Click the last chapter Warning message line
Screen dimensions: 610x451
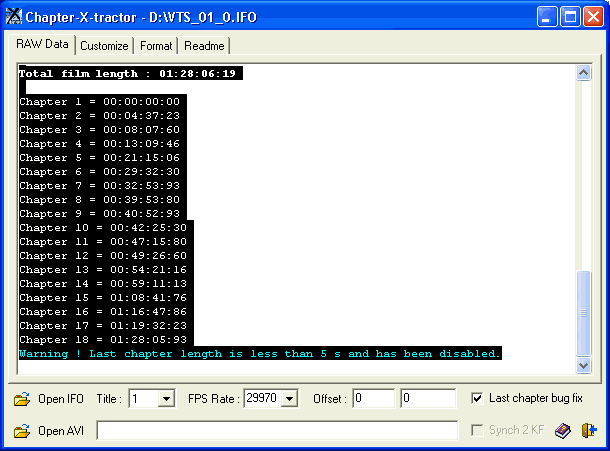(260, 354)
